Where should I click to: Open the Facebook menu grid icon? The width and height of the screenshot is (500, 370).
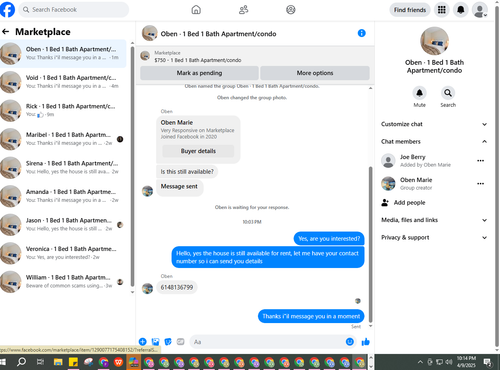pyautogui.click(x=441, y=10)
